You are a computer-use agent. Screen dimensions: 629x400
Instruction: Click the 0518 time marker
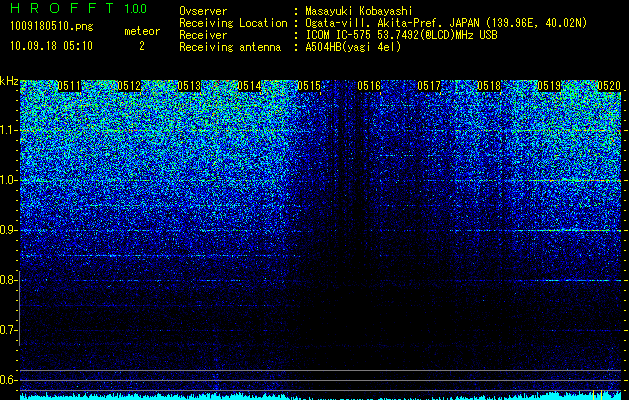coord(489,86)
